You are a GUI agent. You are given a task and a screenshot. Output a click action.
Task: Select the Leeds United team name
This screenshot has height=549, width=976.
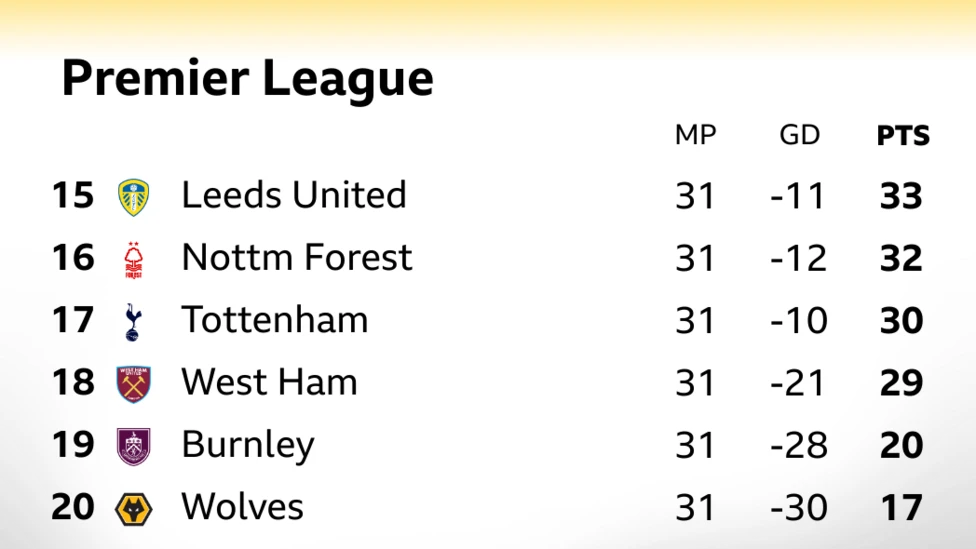(x=294, y=195)
